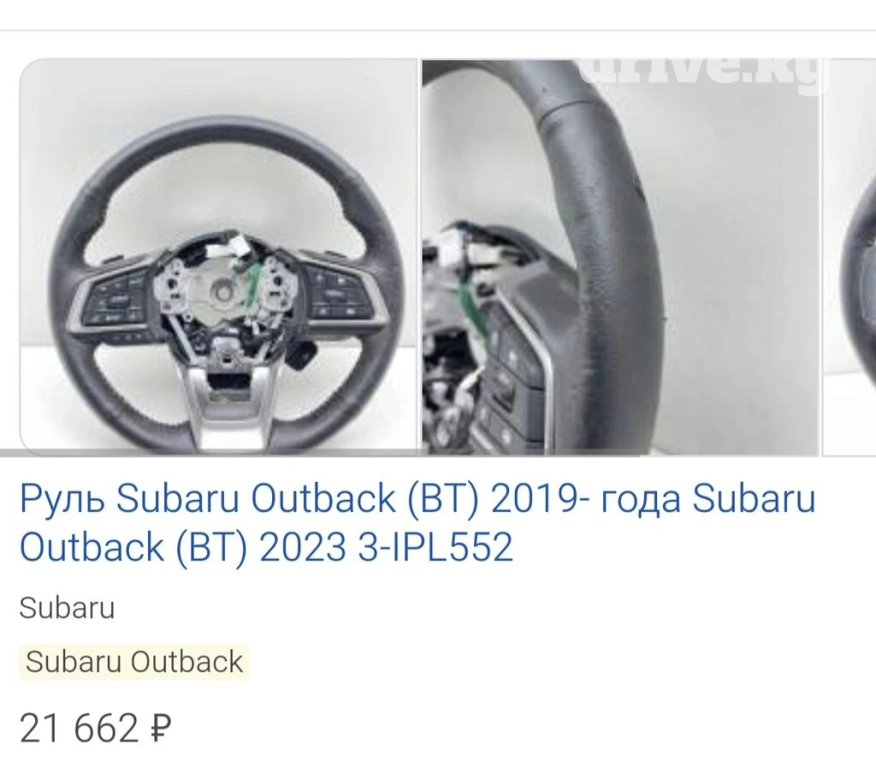The height and width of the screenshot is (768, 876).
Task: Open the close-up leather rim photo
Action: pos(620,257)
